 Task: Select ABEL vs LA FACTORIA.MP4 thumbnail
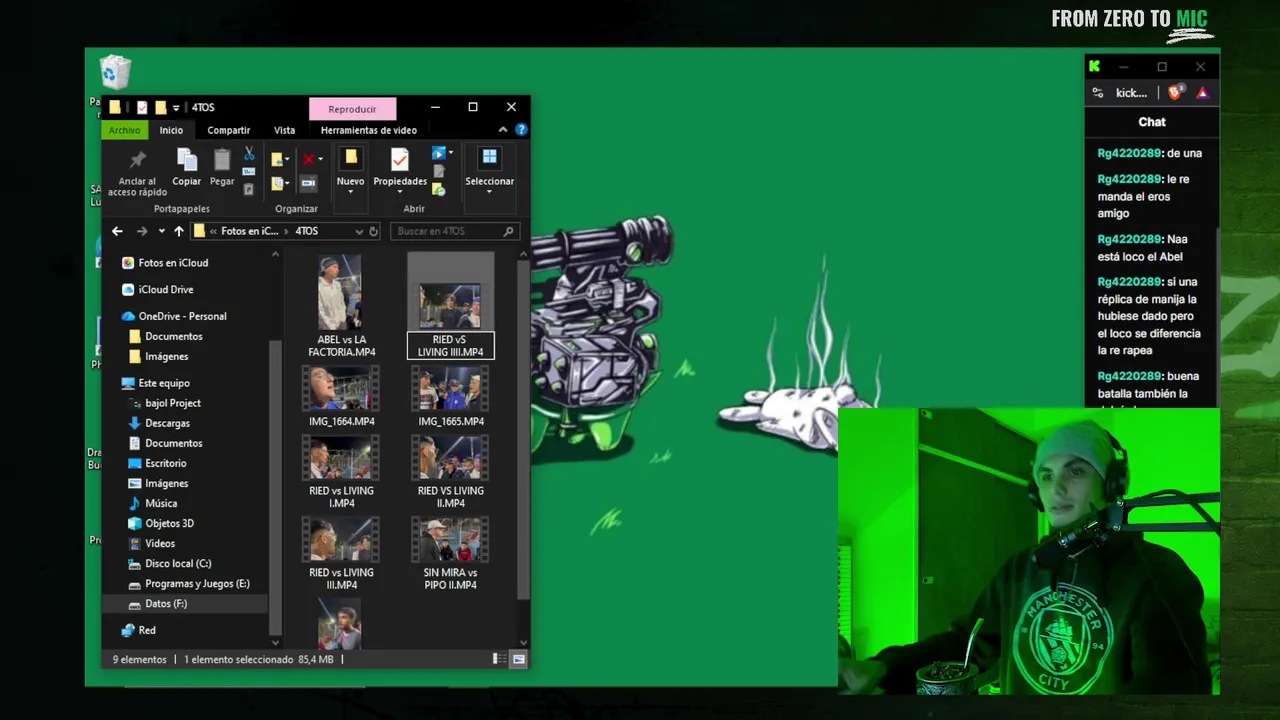pyautogui.click(x=340, y=292)
